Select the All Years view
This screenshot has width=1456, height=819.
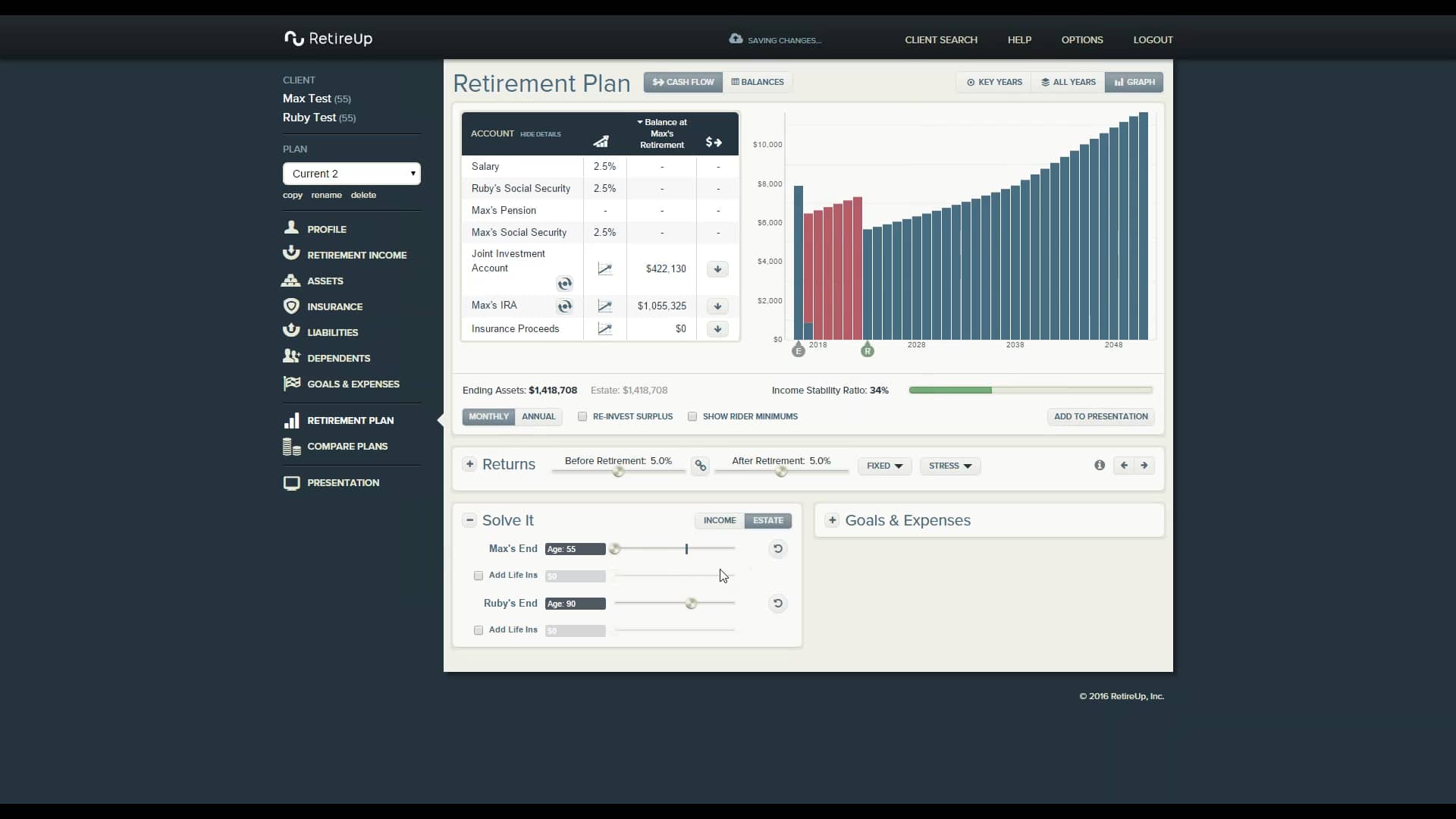(x=1068, y=82)
